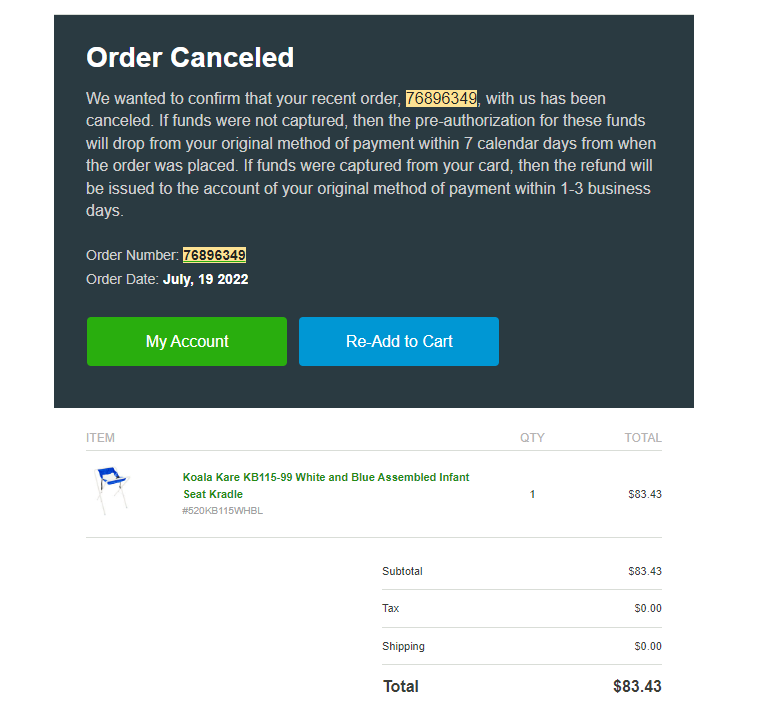Click the bold order number after 'Order Number:'
This screenshot has height=712, width=776.
click(214, 255)
